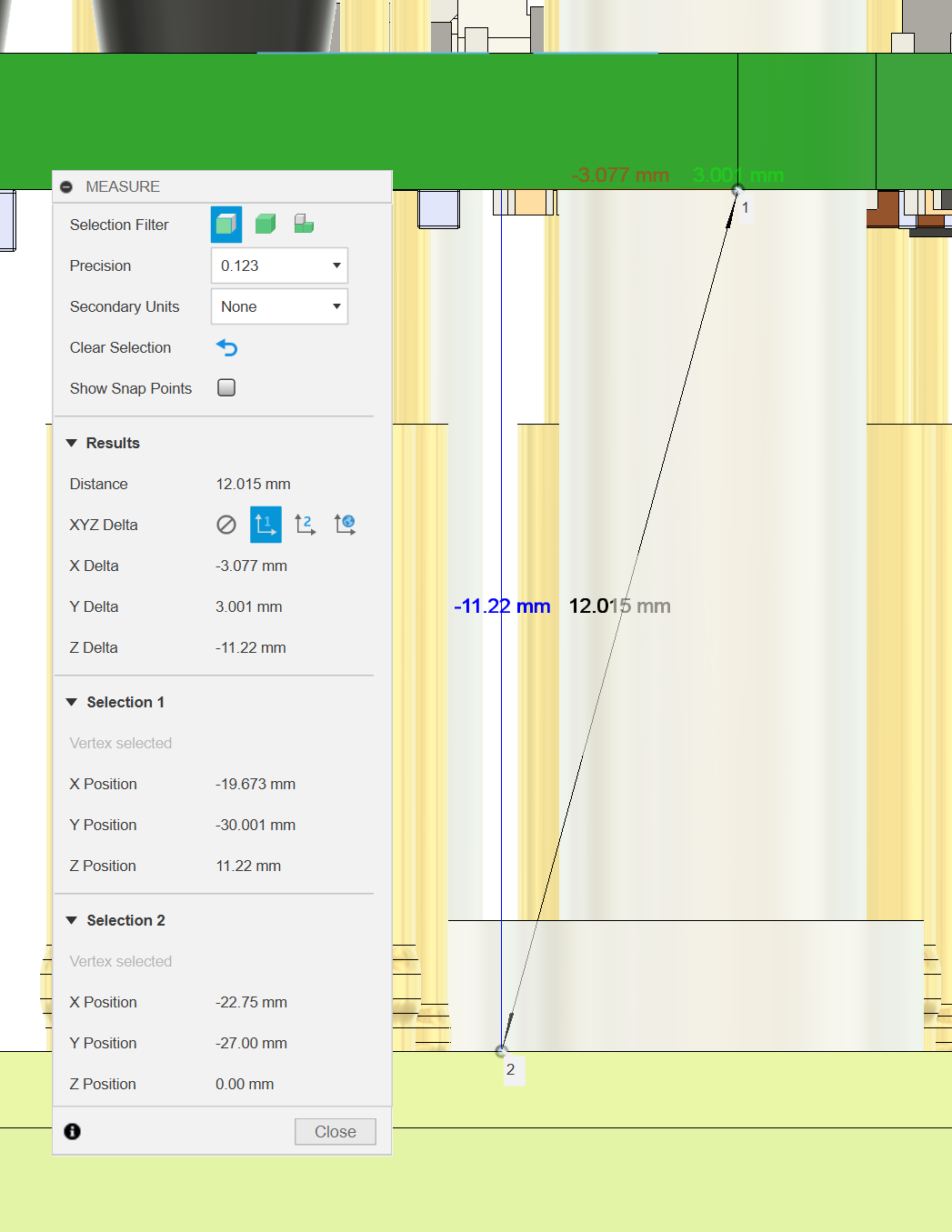
Task: Collapse the Results section
Action: pos(72,444)
